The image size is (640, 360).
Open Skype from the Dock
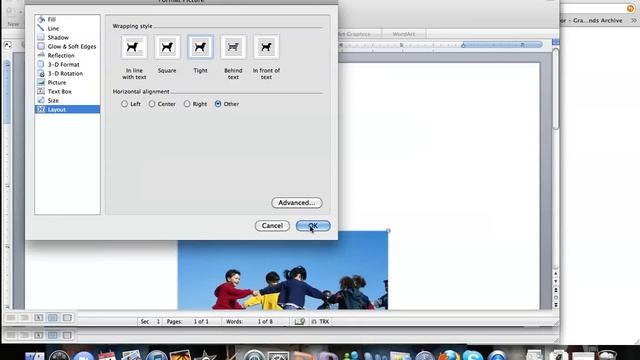pos(473,355)
